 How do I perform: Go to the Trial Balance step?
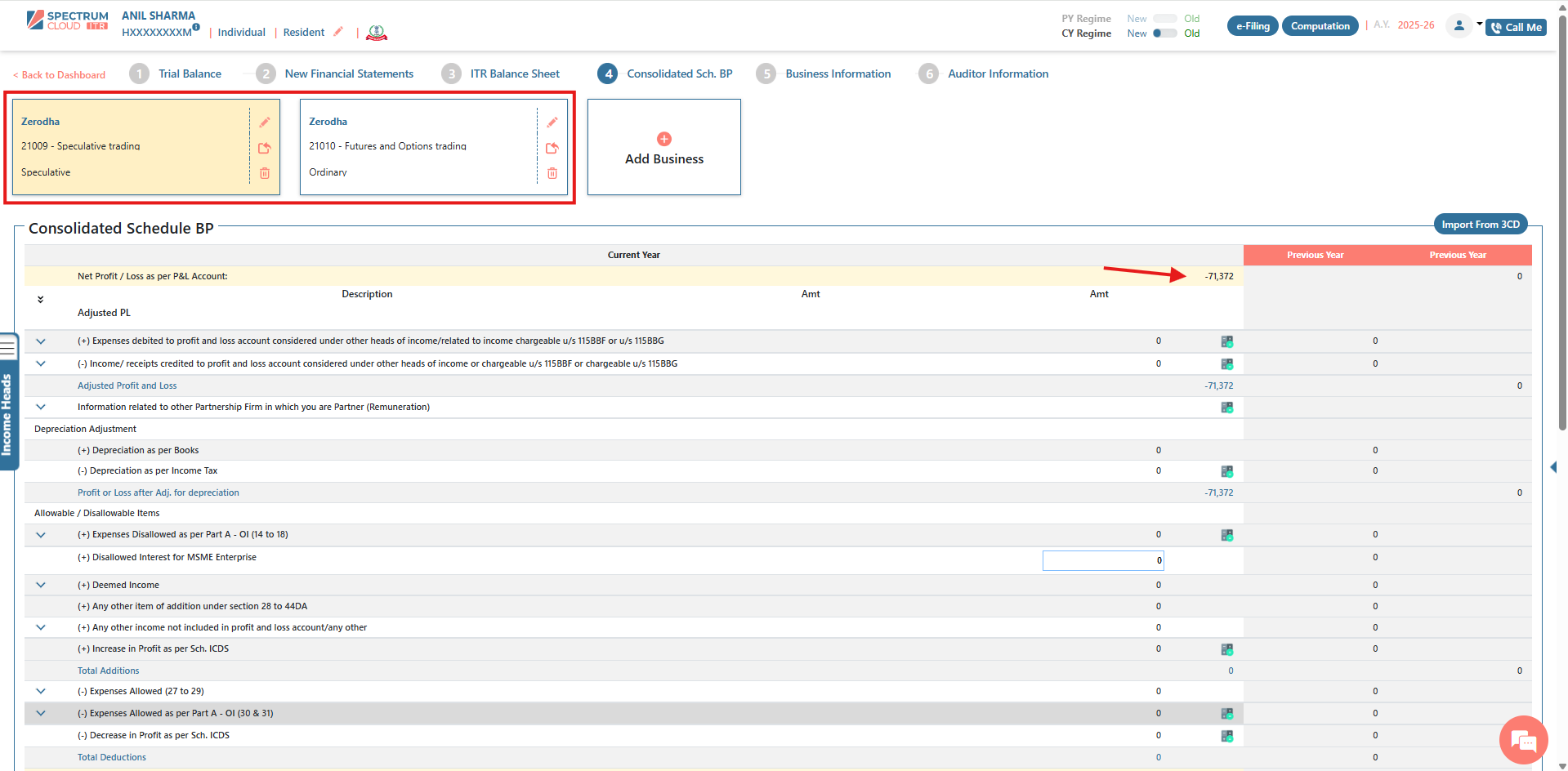point(190,74)
